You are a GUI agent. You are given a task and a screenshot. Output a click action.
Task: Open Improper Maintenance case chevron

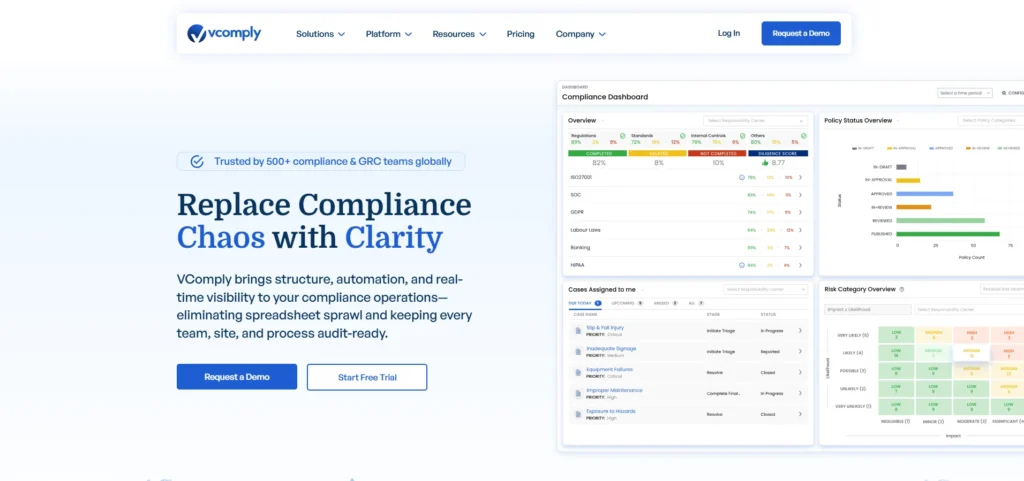point(801,394)
